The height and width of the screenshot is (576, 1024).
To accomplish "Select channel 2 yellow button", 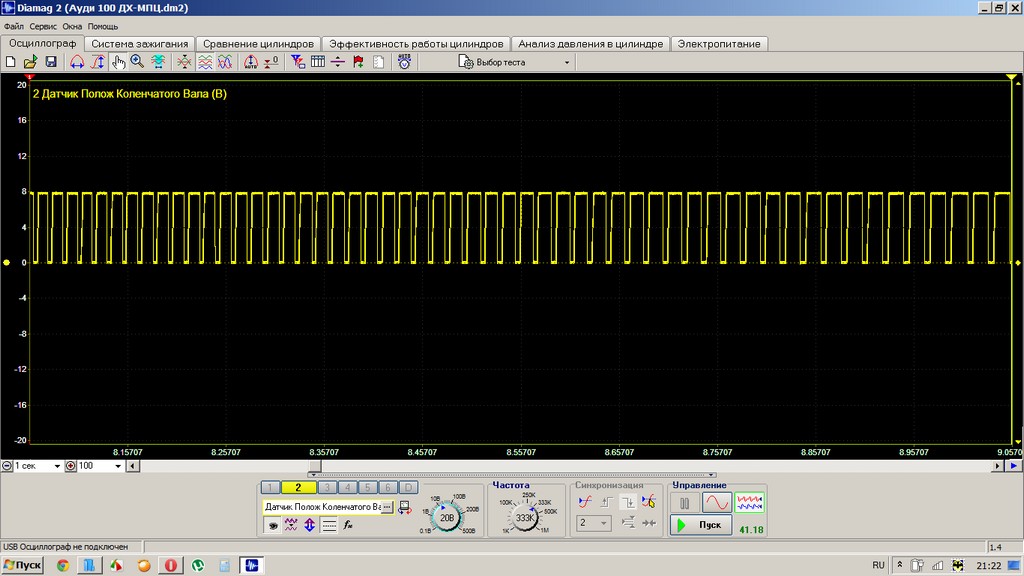I will click(x=298, y=487).
